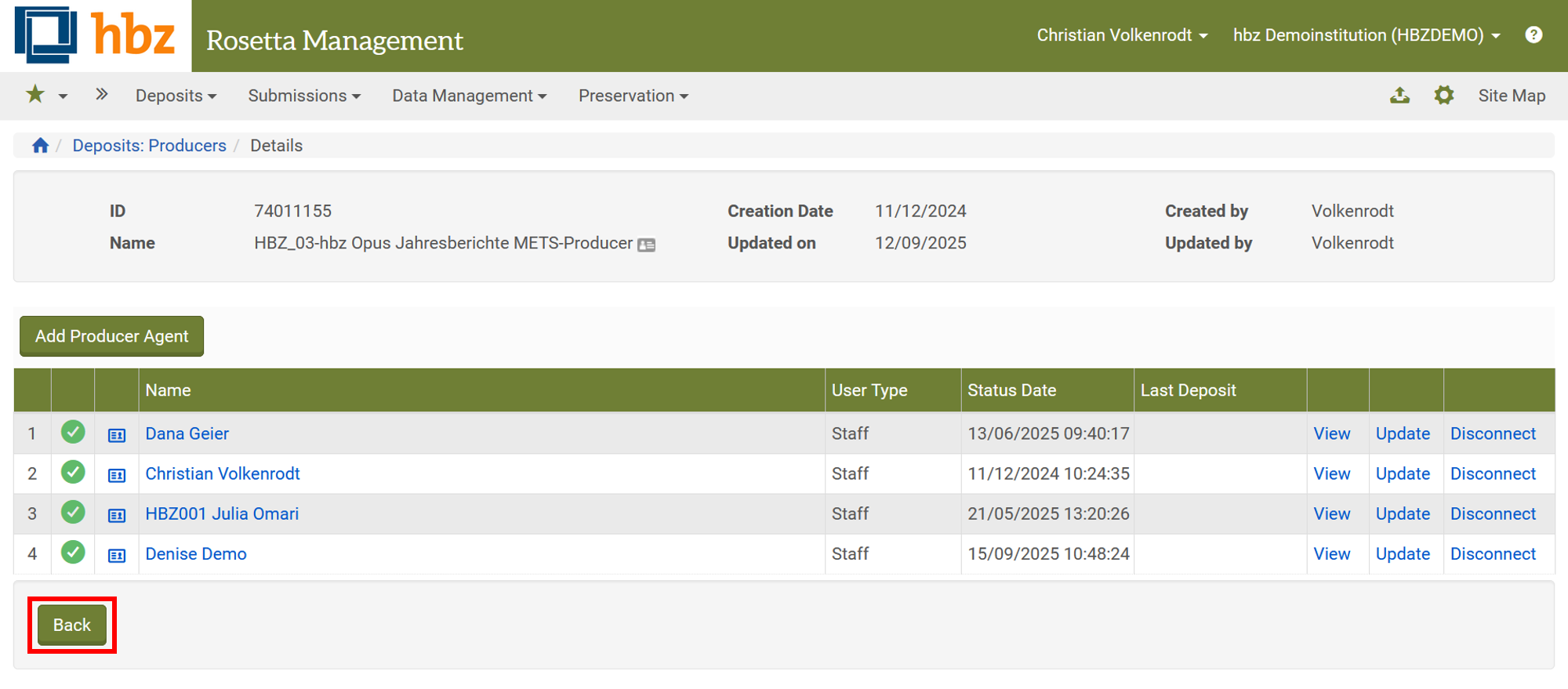Open the Data Management menu

[x=469, y=96]
